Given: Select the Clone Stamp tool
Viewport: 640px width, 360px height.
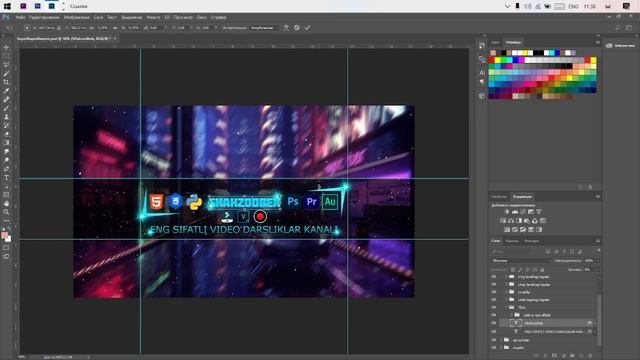Looking at the screenshot, I should (6, 117).
